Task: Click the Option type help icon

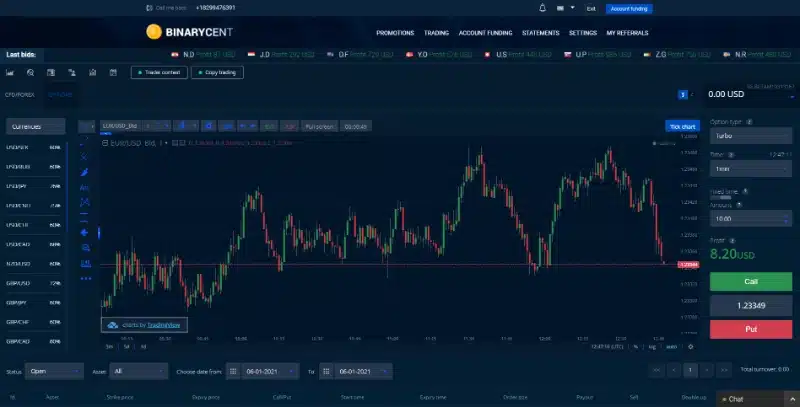Action: coord(749,122)
